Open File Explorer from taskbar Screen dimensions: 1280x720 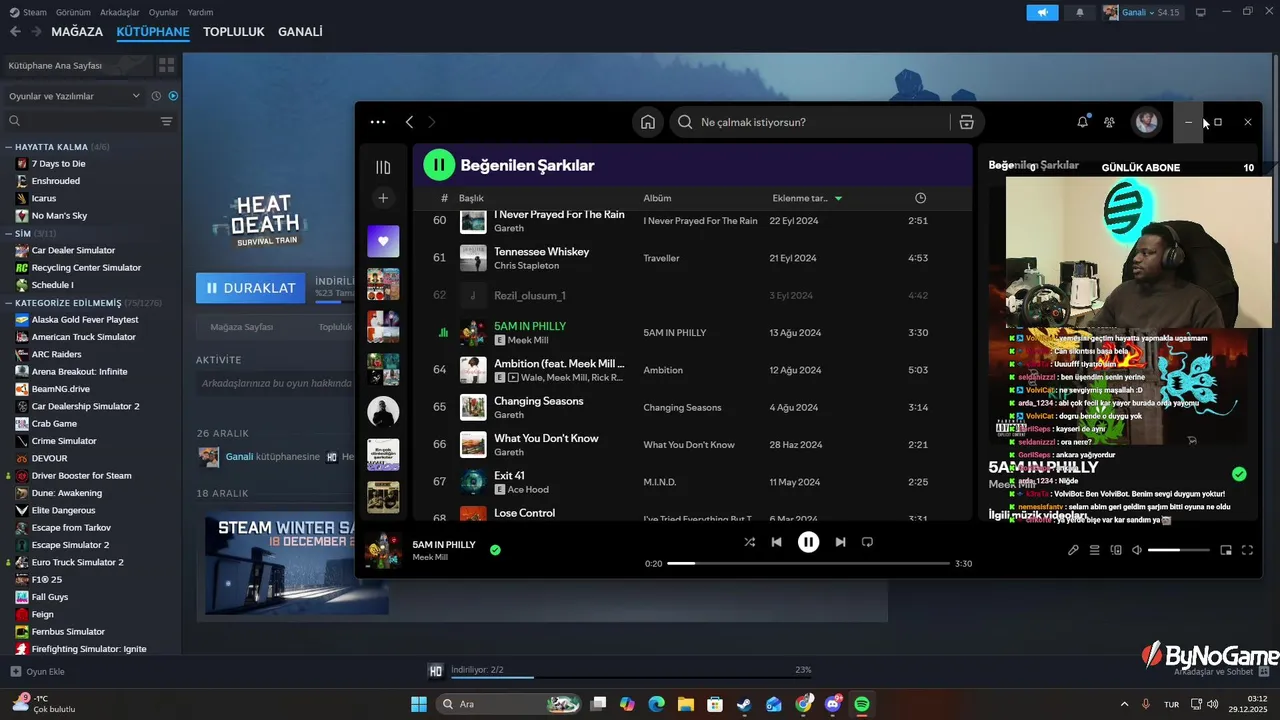tap(686, 704)
